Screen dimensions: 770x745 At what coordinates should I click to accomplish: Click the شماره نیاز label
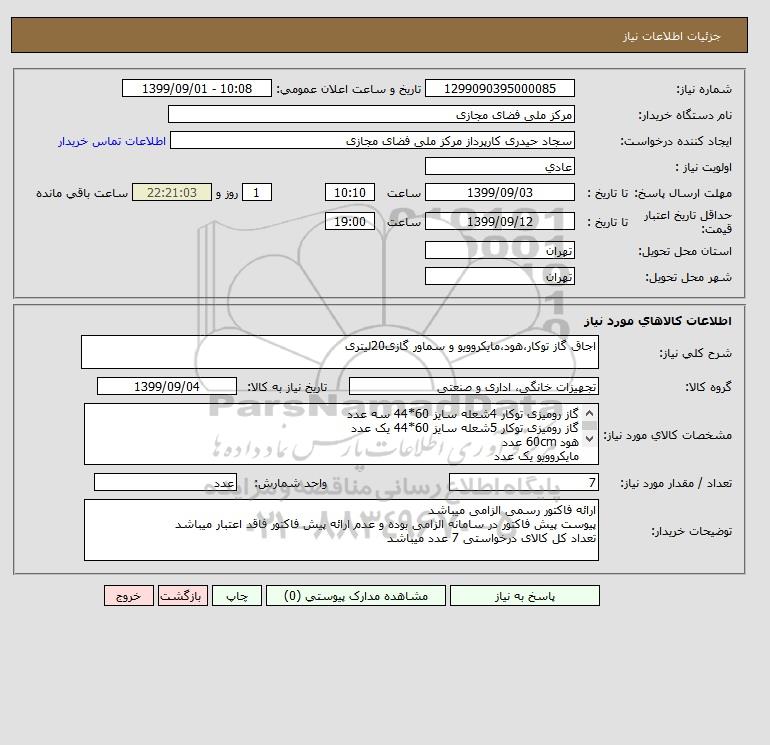click(704, 89)
